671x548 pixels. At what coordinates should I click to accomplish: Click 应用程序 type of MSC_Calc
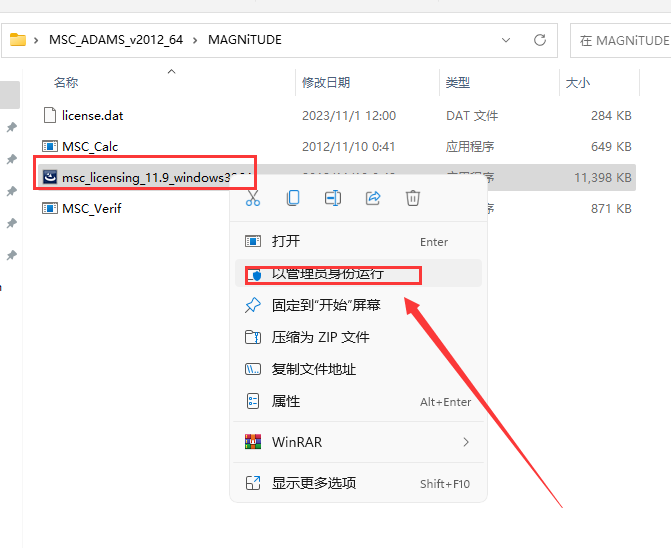coord(470,147)
